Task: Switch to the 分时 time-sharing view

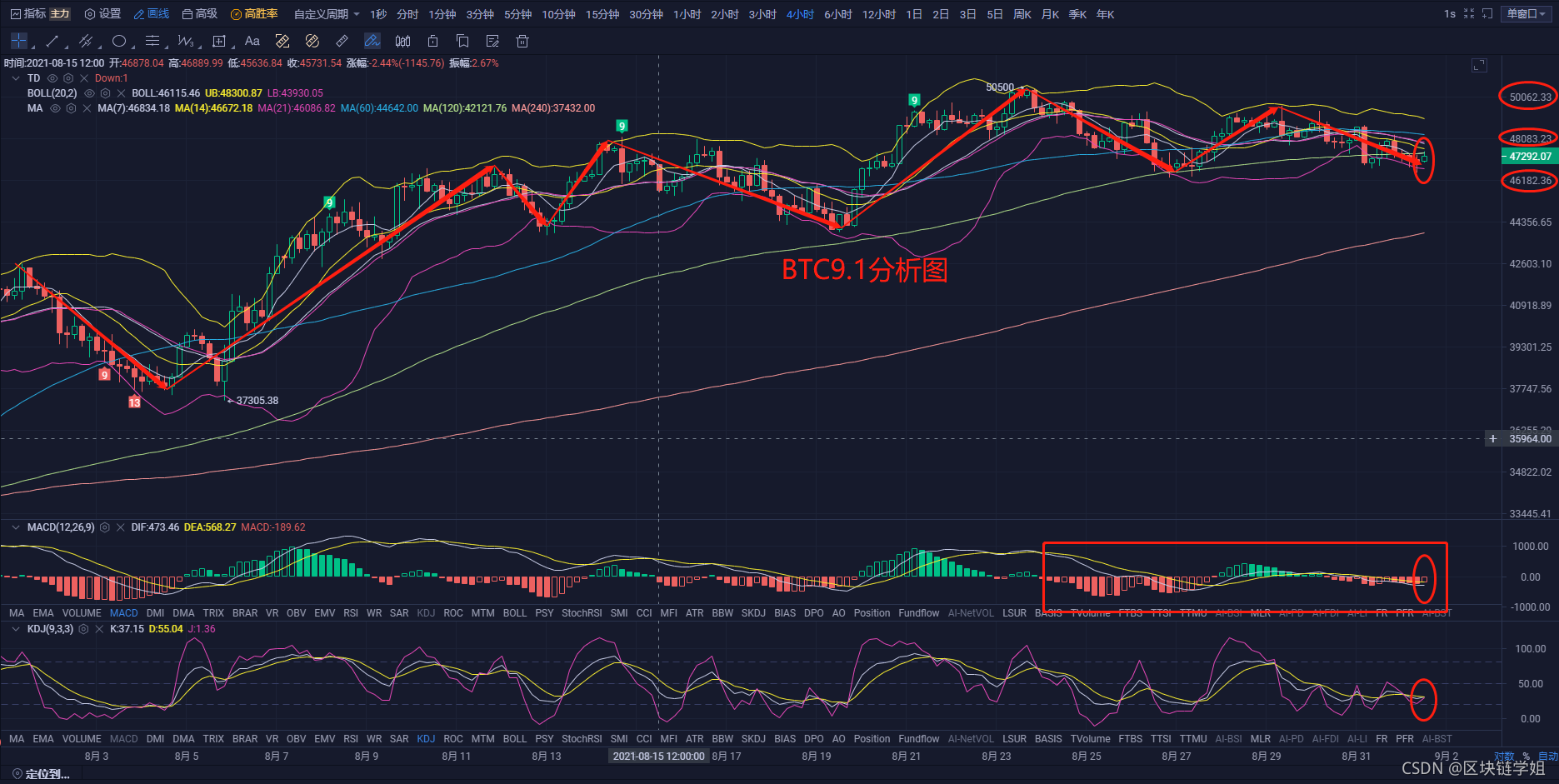Action: 407,14
